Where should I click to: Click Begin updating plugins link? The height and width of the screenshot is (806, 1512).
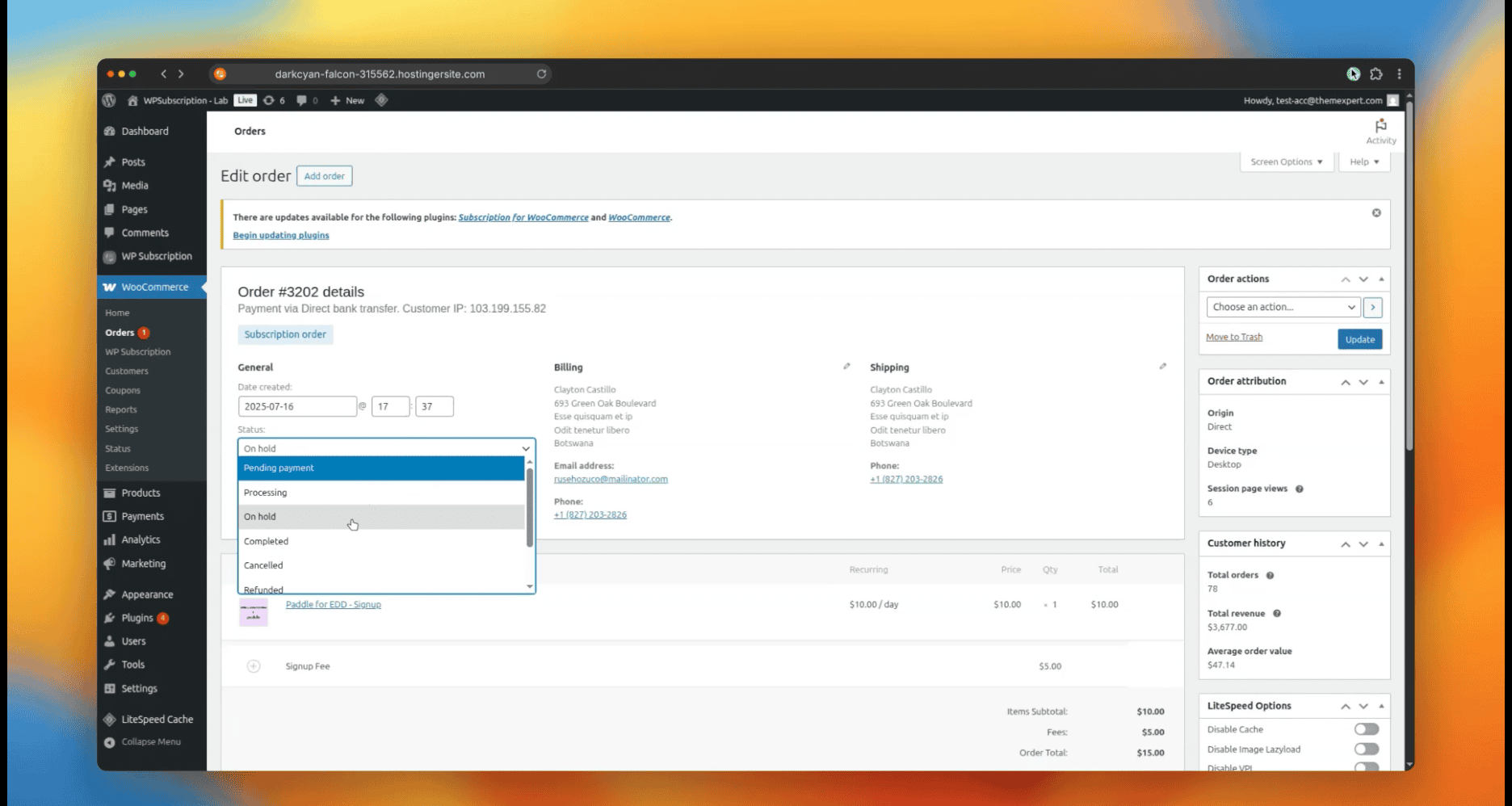coord(281,235)
